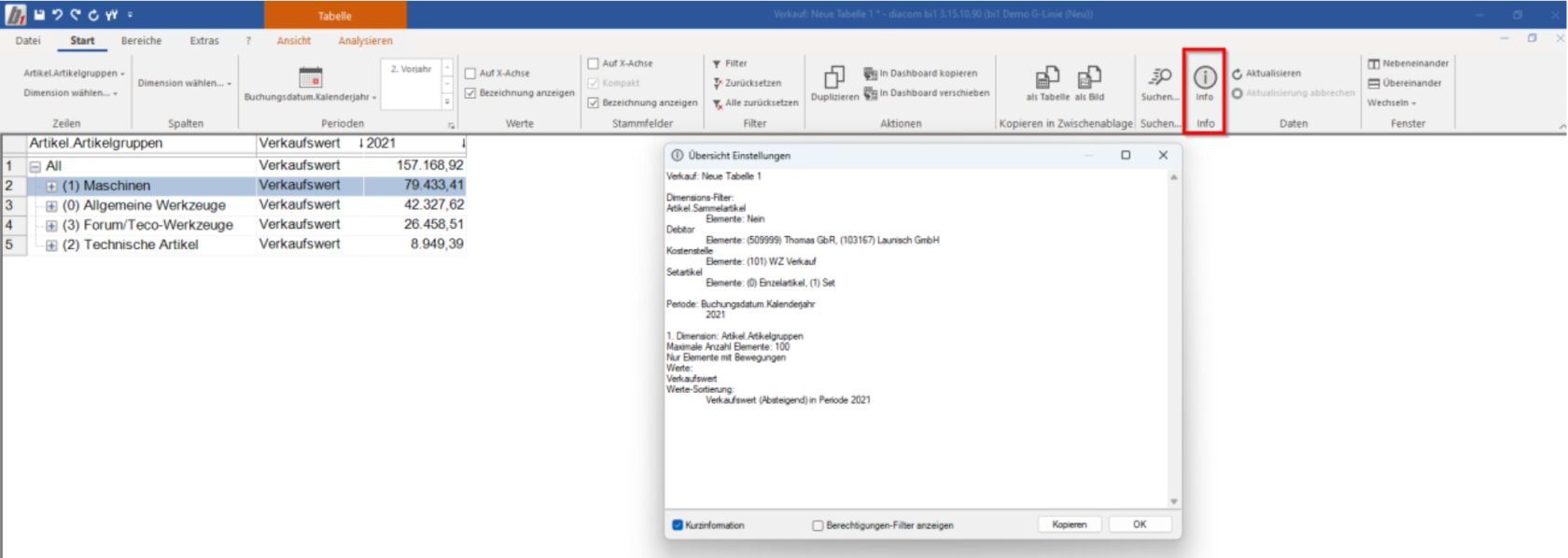Click Zurücksetzen filter reset
This screenshot has height=558, width=1568.
[x=747, y=83]
